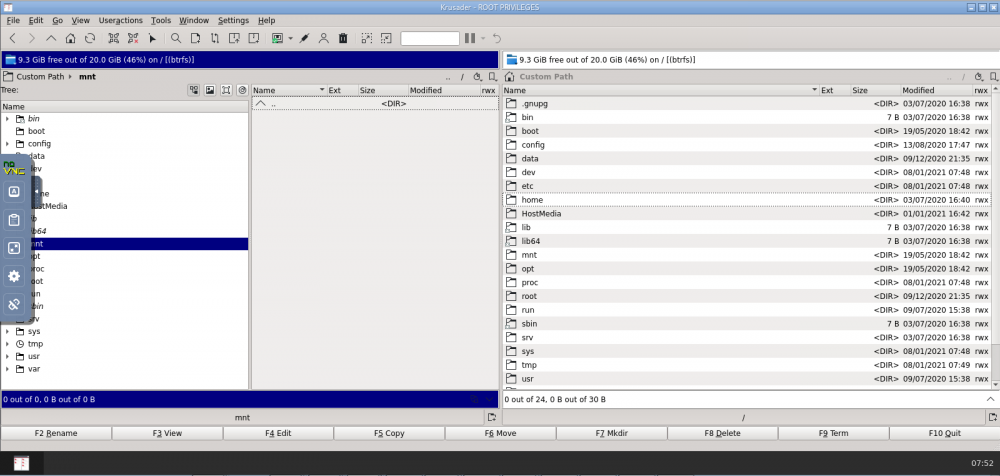Click the F8 Delete button
Image resolution: width=1000 pixels, height=476 pixels.
click(x=722, y=433)
